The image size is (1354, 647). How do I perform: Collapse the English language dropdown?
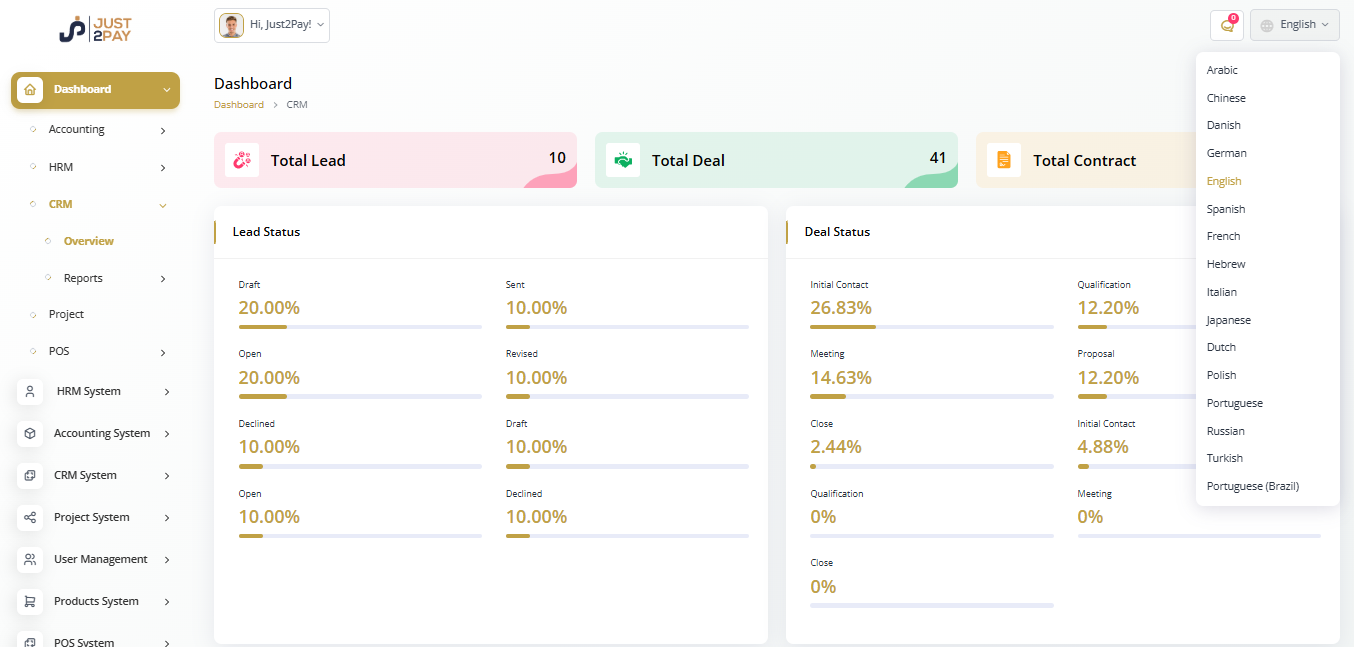(1294, 25)
